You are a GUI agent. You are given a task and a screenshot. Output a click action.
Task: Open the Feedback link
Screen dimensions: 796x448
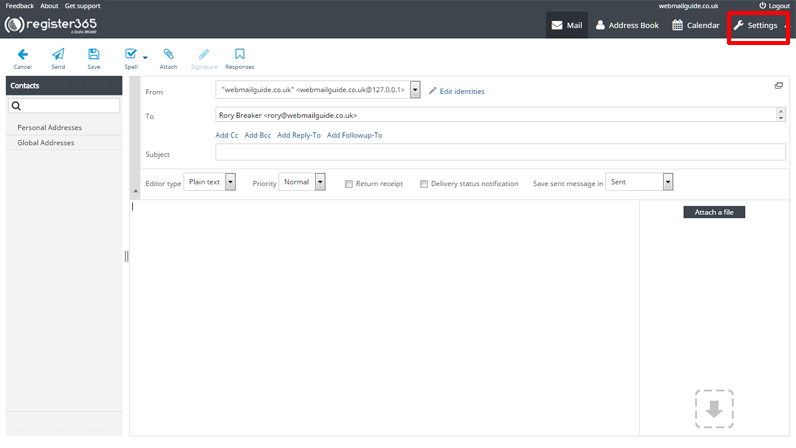coord(19,6)
